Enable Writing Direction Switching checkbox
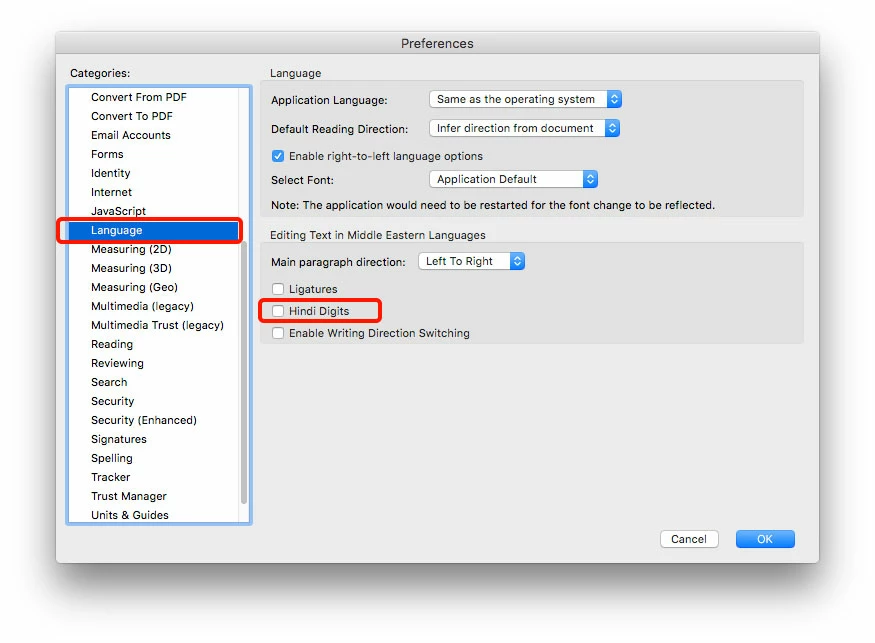The width and height of the screenshot is (875, 643). click(278, 333)
